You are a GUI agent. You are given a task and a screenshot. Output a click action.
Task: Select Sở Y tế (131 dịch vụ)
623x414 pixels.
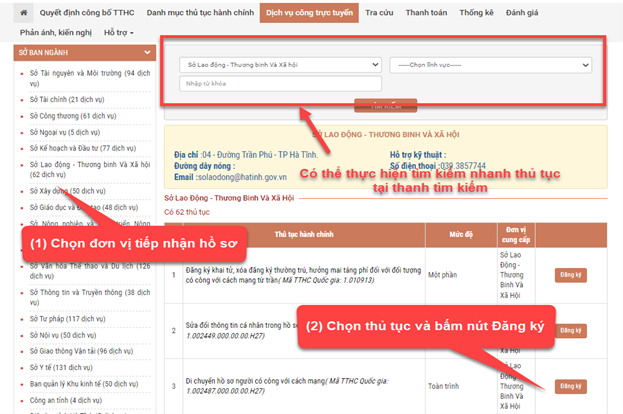(x=61, y=368)
